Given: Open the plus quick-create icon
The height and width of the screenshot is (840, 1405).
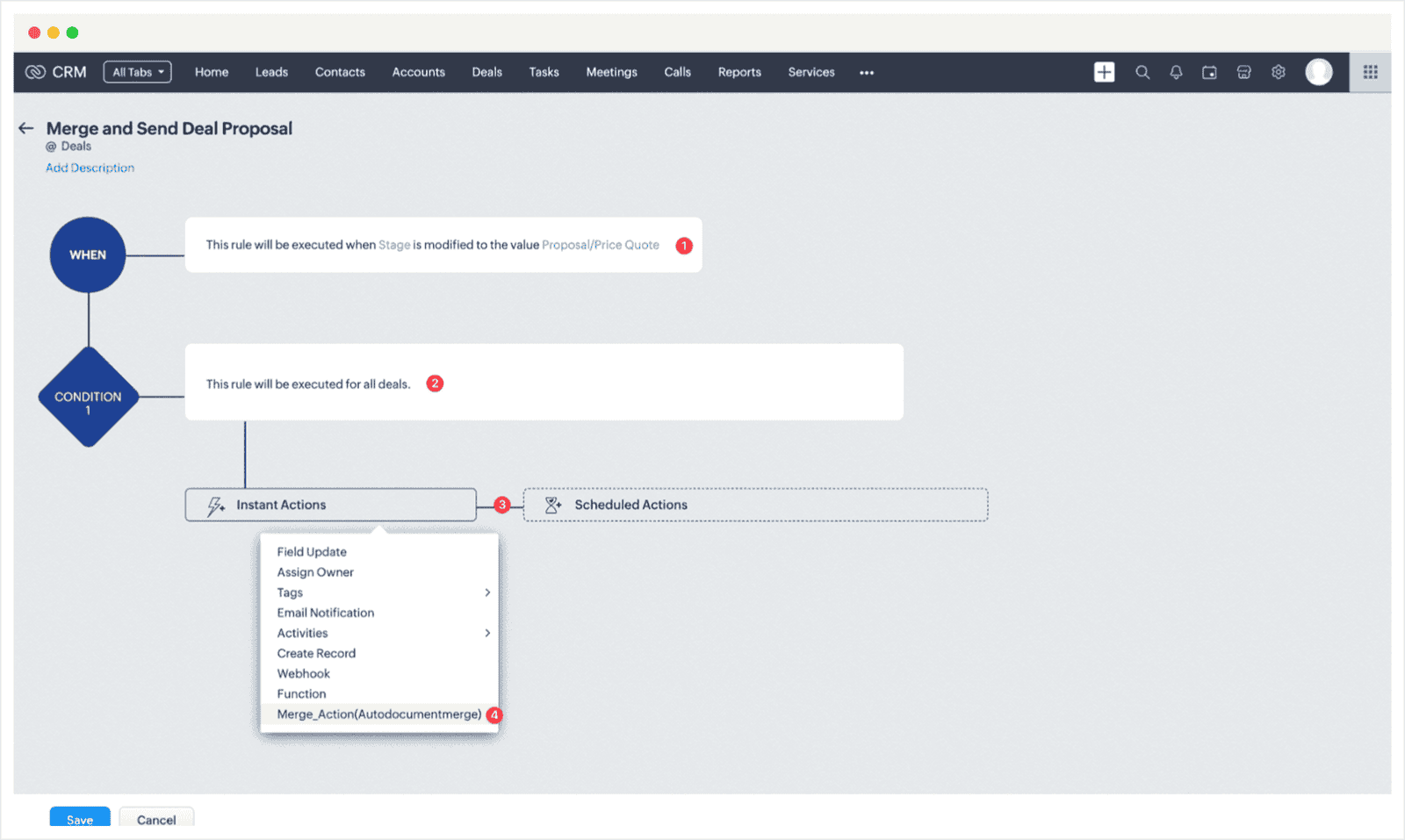Looking at the screenshot, I should point(1104,72).
